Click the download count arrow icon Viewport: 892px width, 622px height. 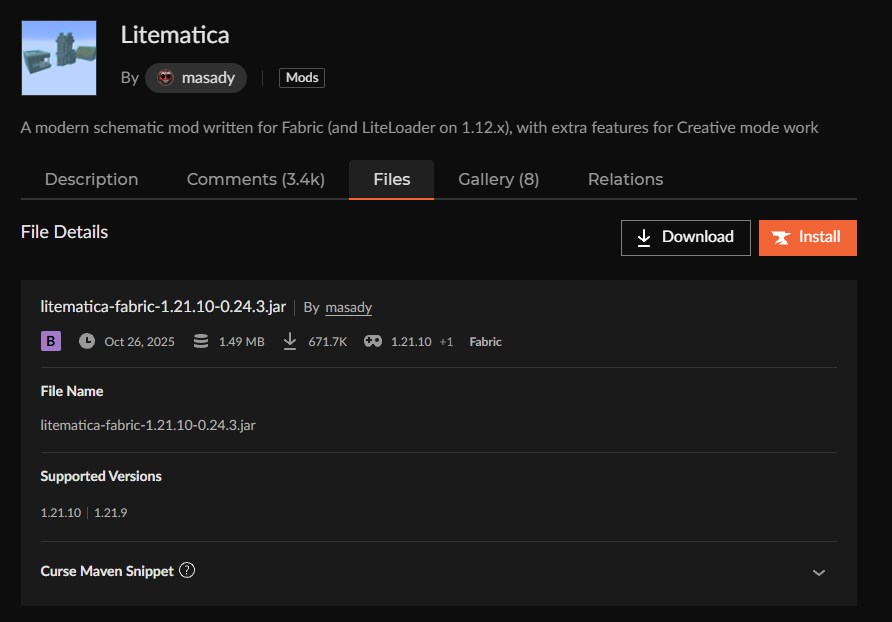pyautogui.click(x=290, y=342)
